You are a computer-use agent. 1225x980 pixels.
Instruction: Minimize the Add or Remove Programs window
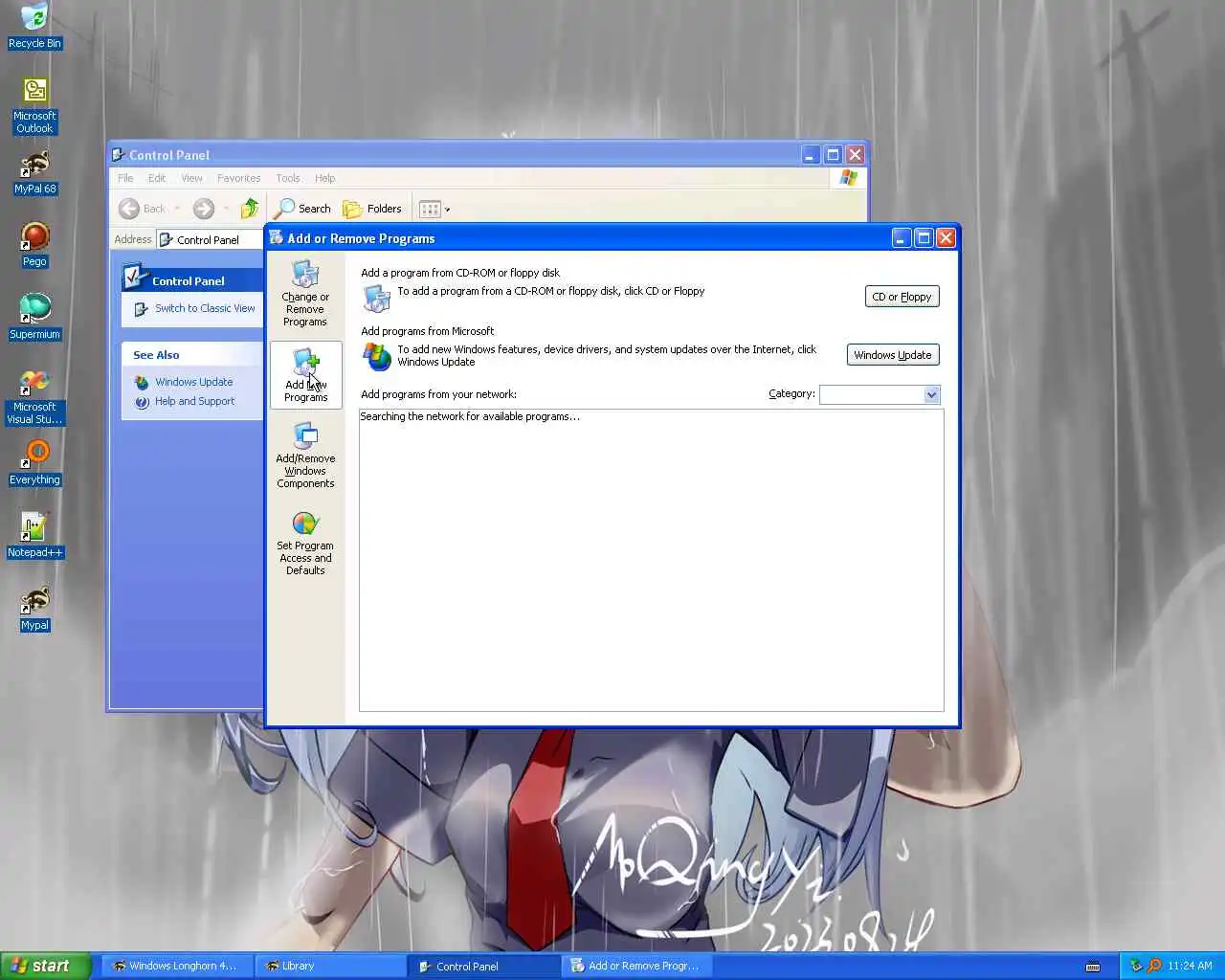tap(902, 238)
